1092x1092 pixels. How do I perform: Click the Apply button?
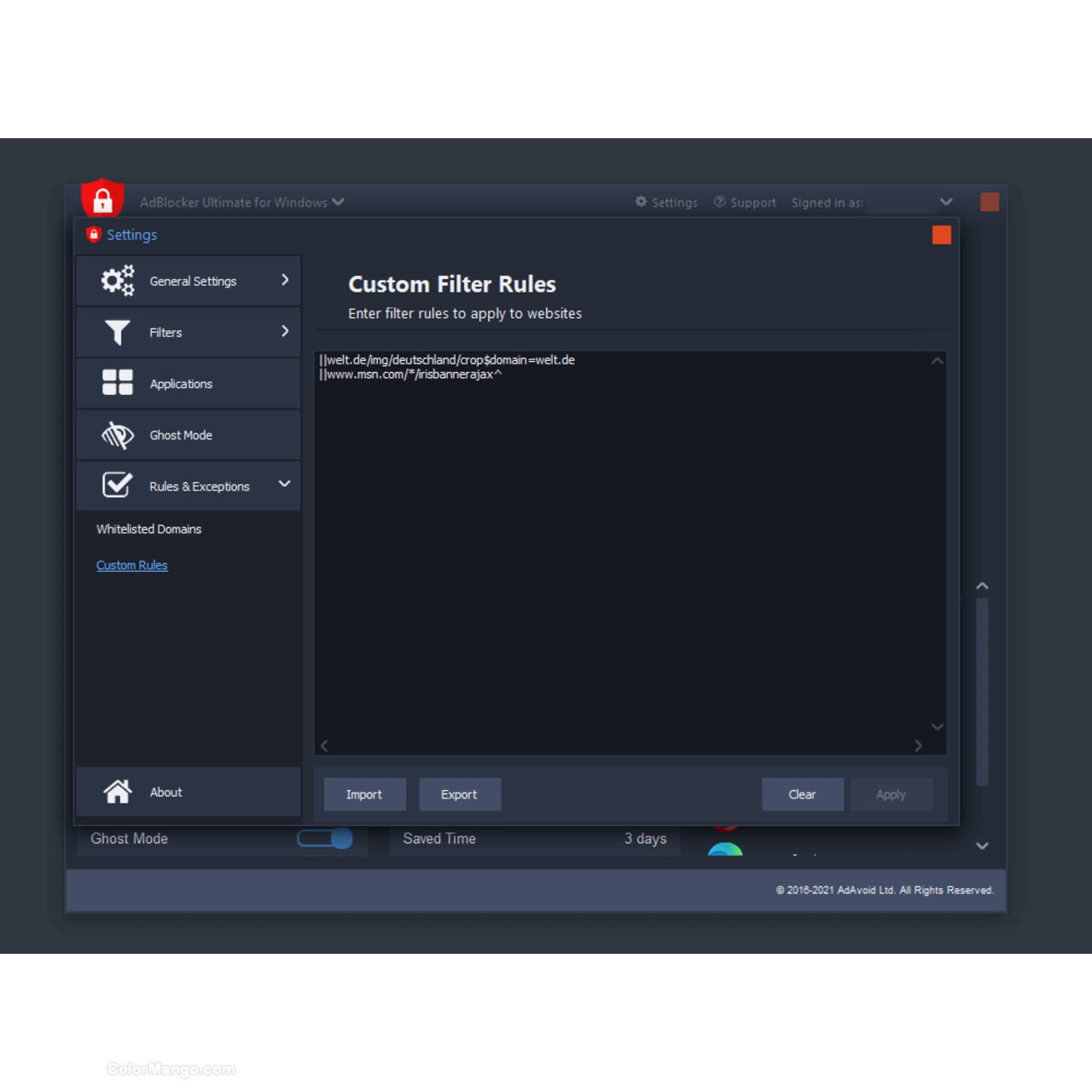[891, 794]
